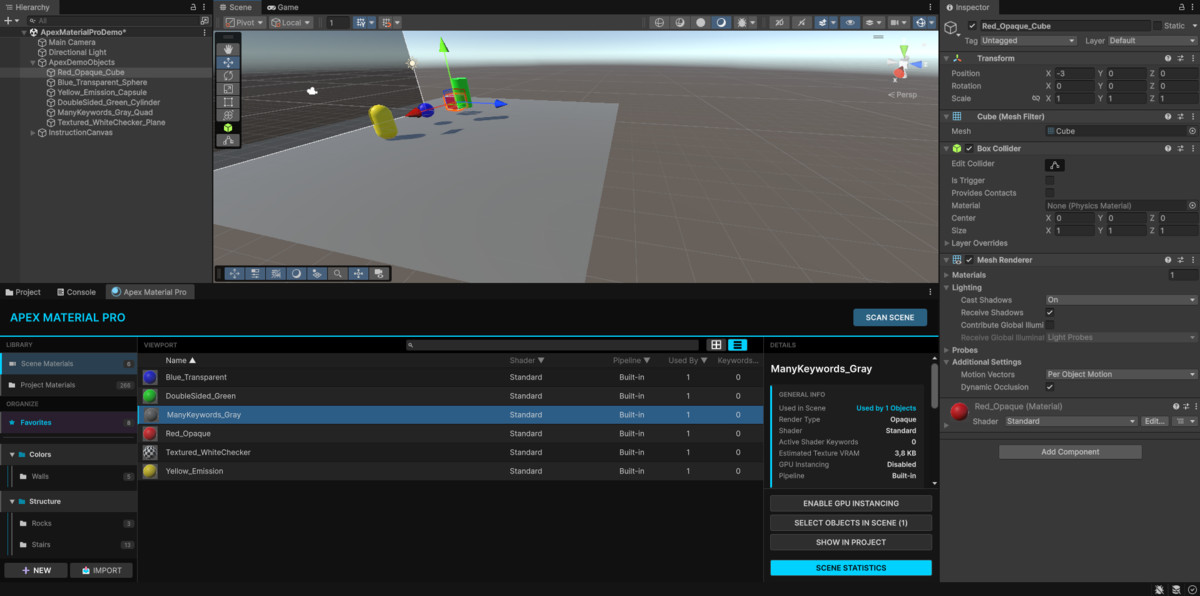Click the Mesh field object picker circle

click(1191, 131)
